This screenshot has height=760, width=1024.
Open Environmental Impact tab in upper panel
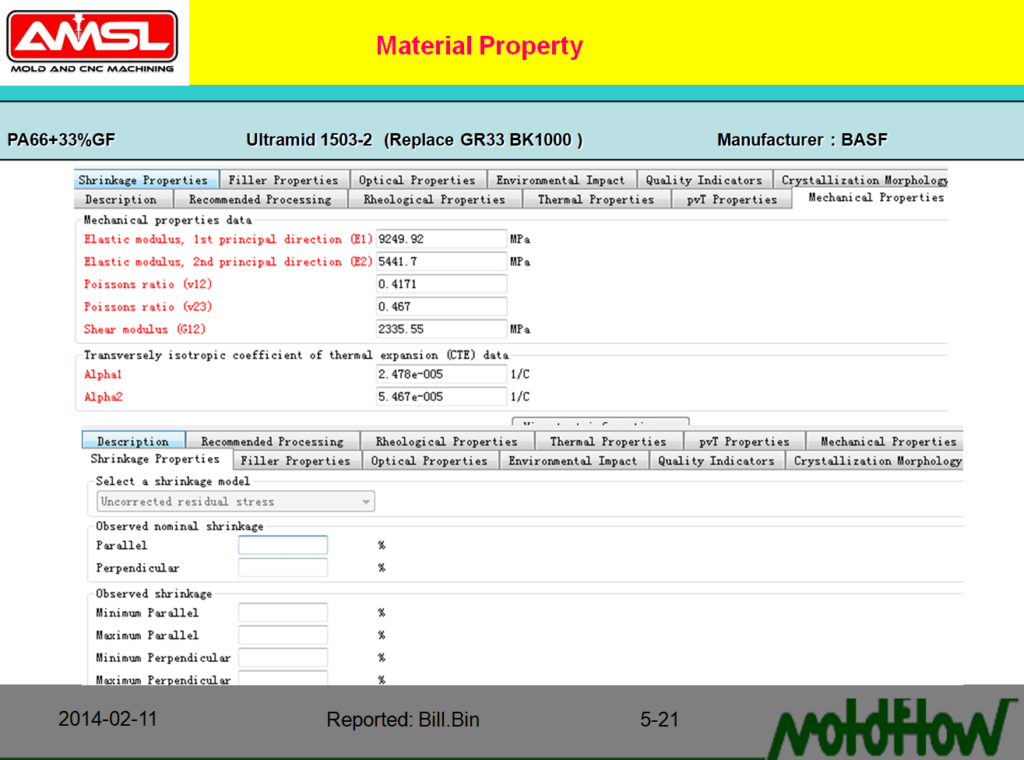pos(560,180)
